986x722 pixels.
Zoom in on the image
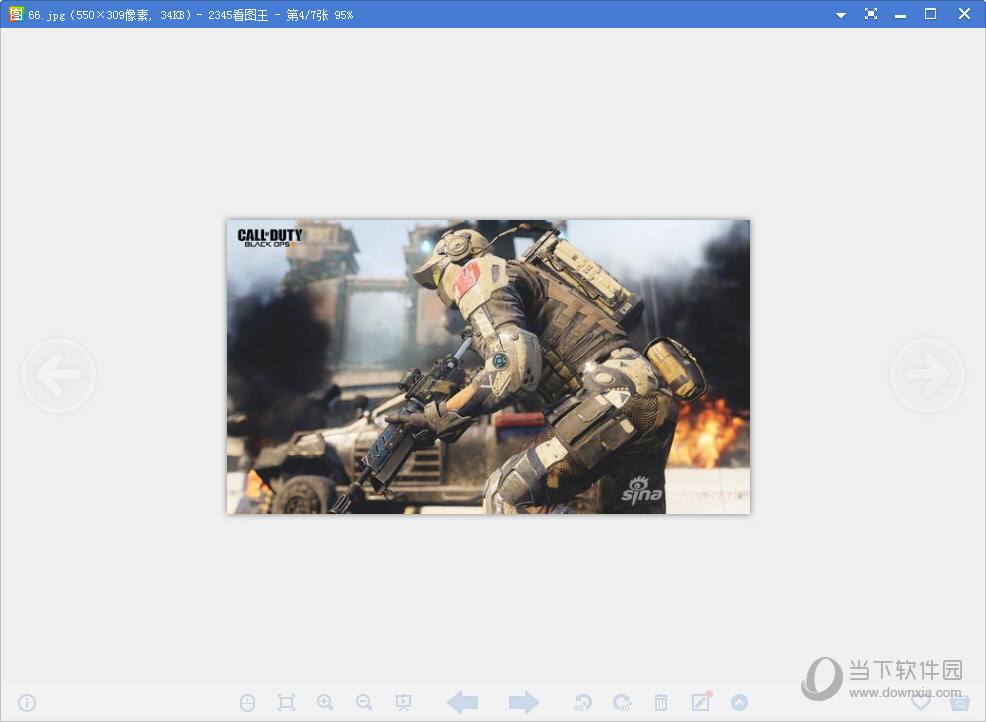click(x=325, y=703)
